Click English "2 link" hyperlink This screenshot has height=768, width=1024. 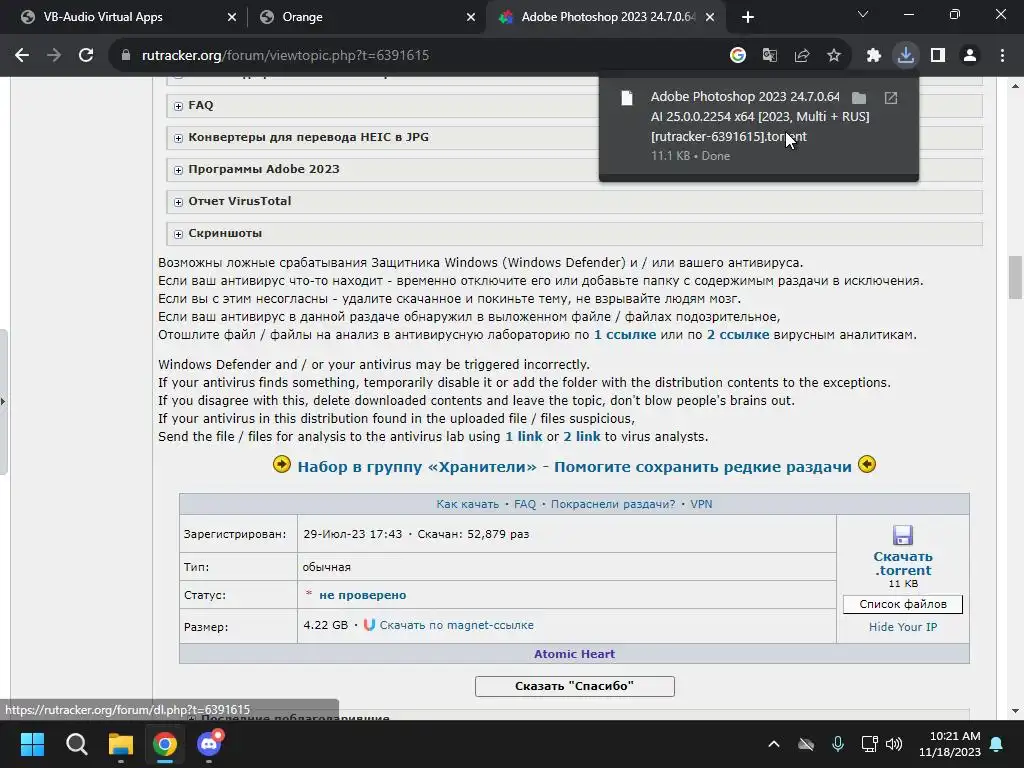point(582,436)
